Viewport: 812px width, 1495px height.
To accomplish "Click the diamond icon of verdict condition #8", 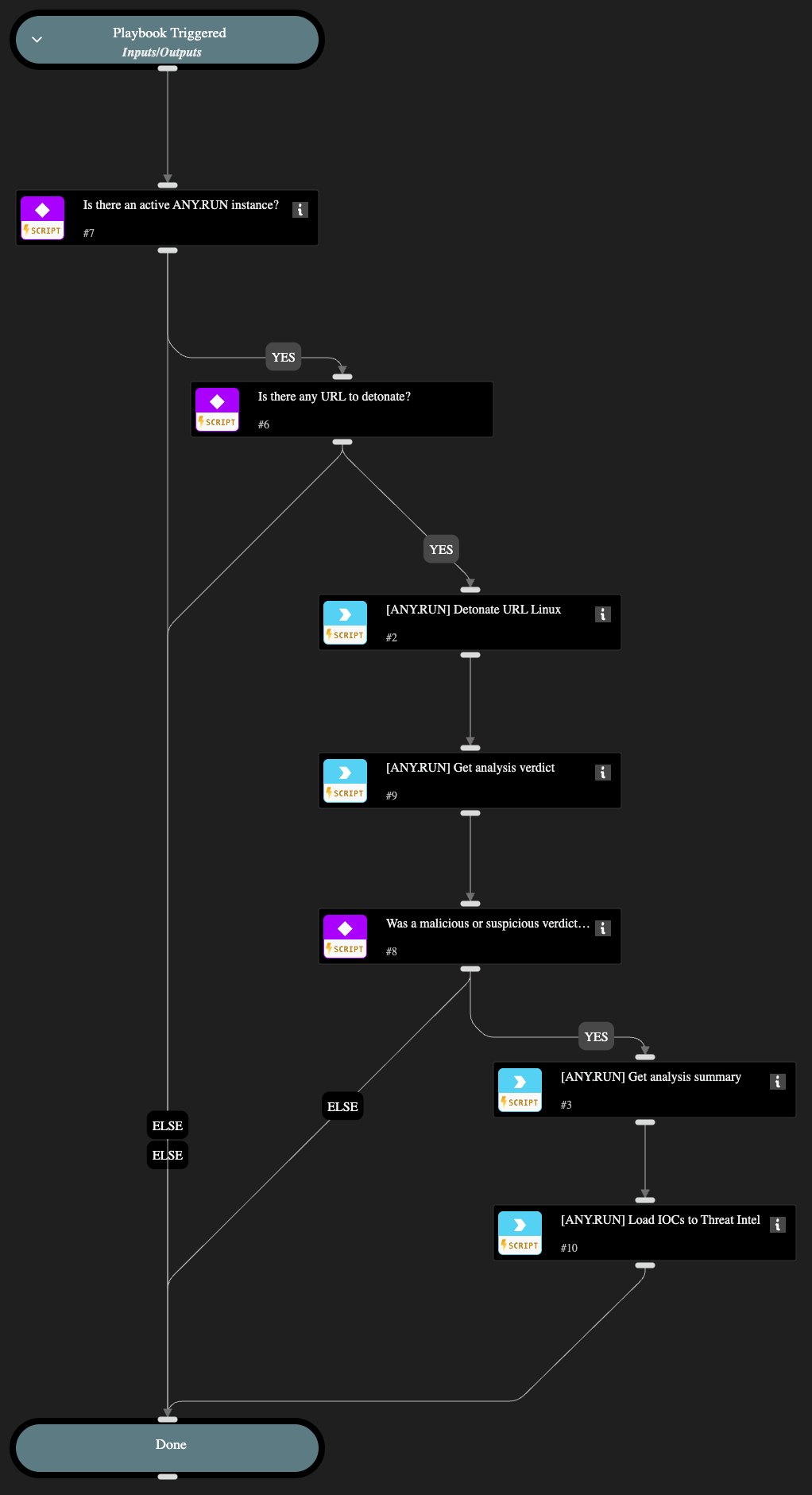I will (x=345, y=928).
